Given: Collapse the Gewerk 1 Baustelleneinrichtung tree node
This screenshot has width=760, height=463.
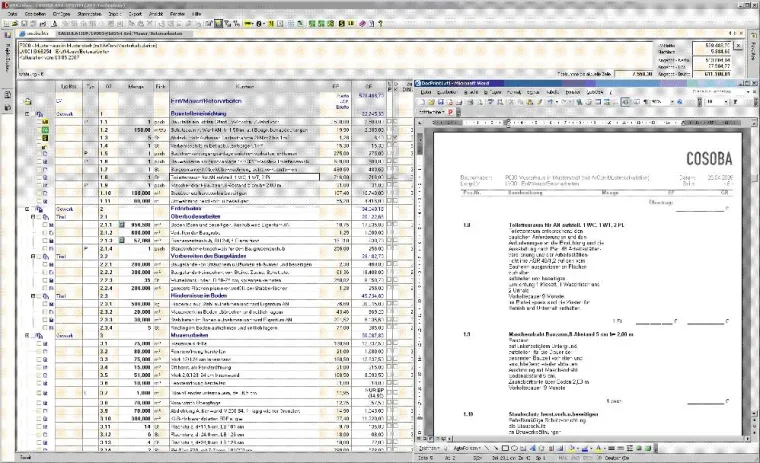Looking at the screenshot, I should (x=28, y=114).
